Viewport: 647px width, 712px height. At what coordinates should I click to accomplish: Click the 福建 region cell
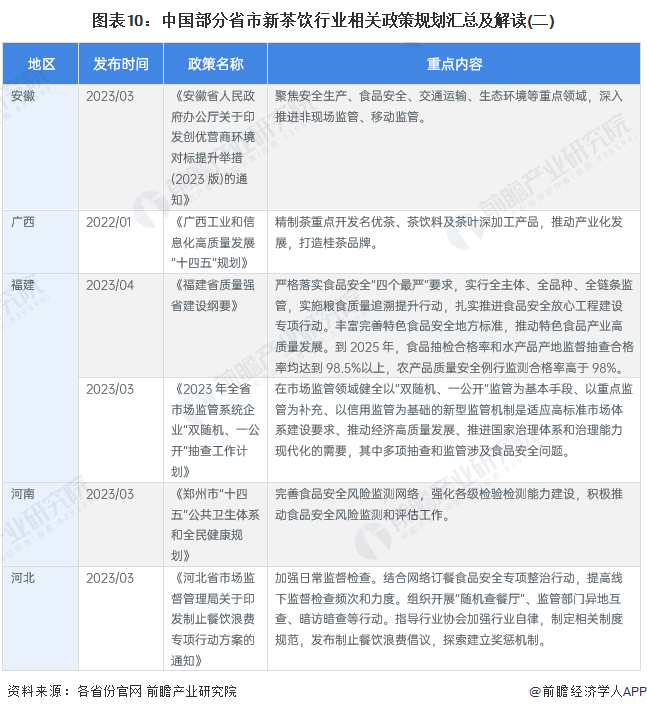point(23,284)
